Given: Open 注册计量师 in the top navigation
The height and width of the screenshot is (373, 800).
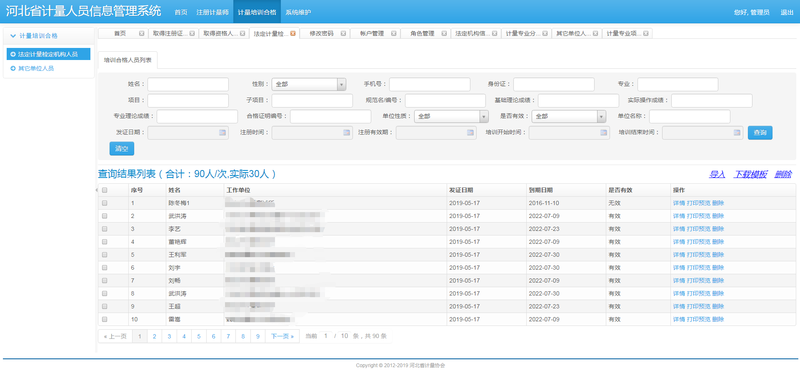Looking at the screenshot, I should click(x=212, y=12).
